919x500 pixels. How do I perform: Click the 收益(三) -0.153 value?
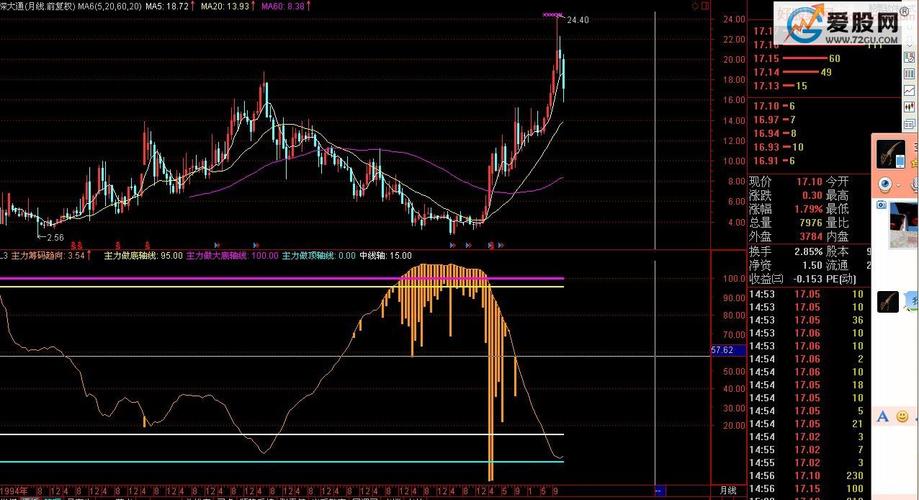click(x=808, y=279)
